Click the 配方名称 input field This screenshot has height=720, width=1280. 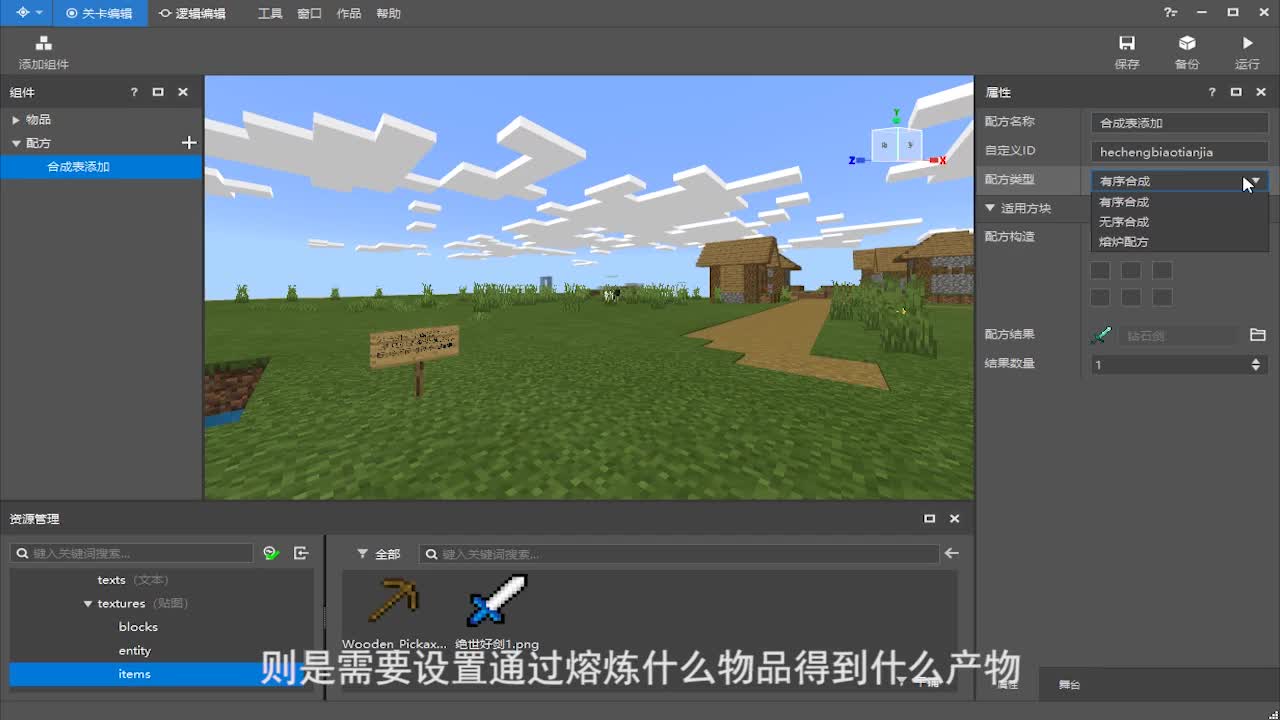coord(1180,123)
